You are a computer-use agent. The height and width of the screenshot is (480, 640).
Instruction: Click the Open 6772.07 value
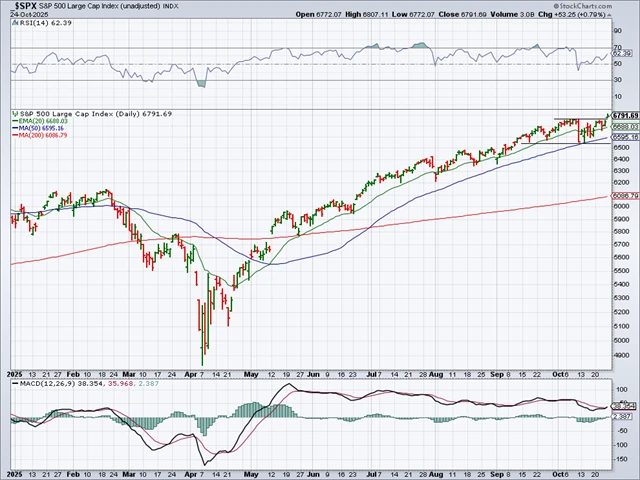point(318,15)
